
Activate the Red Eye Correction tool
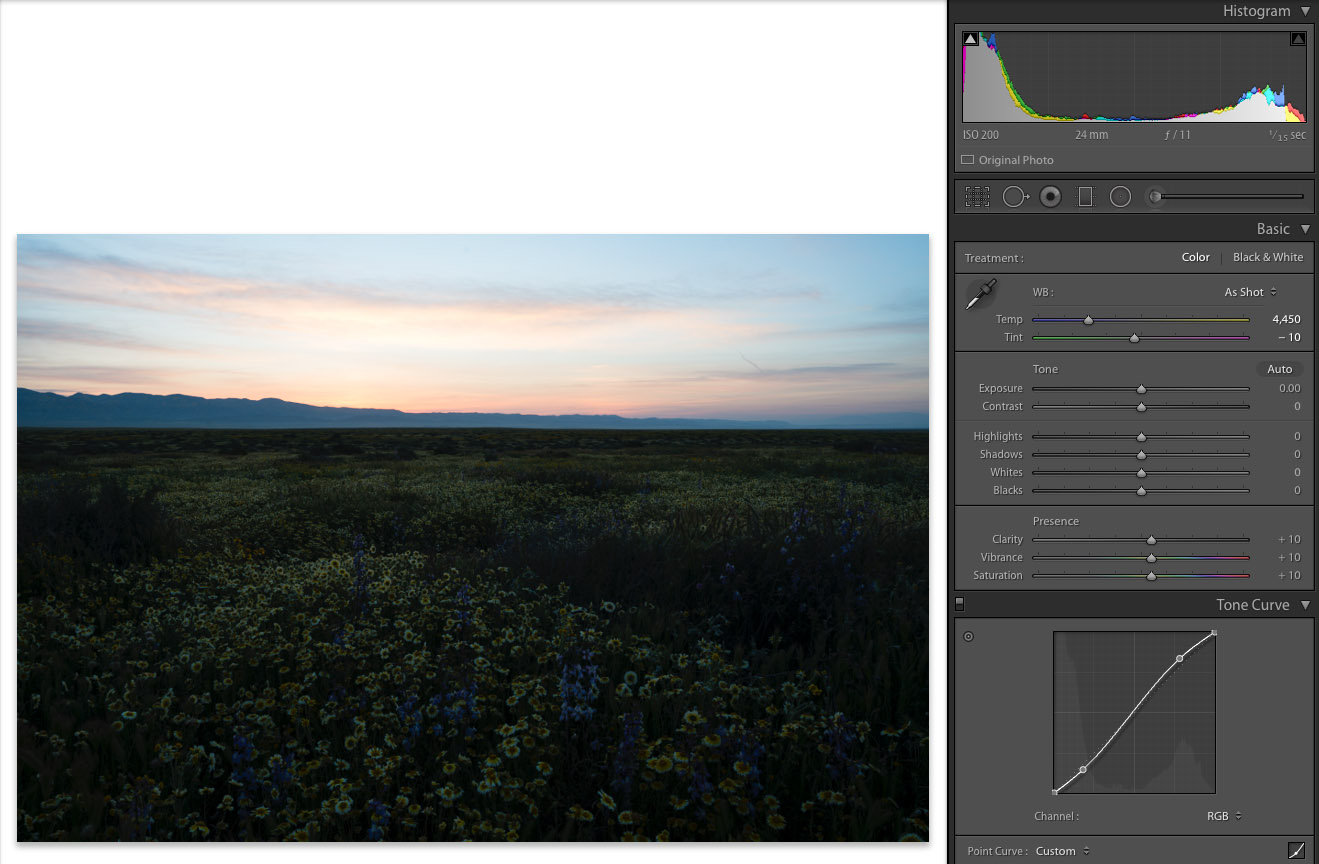(1050, 197)
